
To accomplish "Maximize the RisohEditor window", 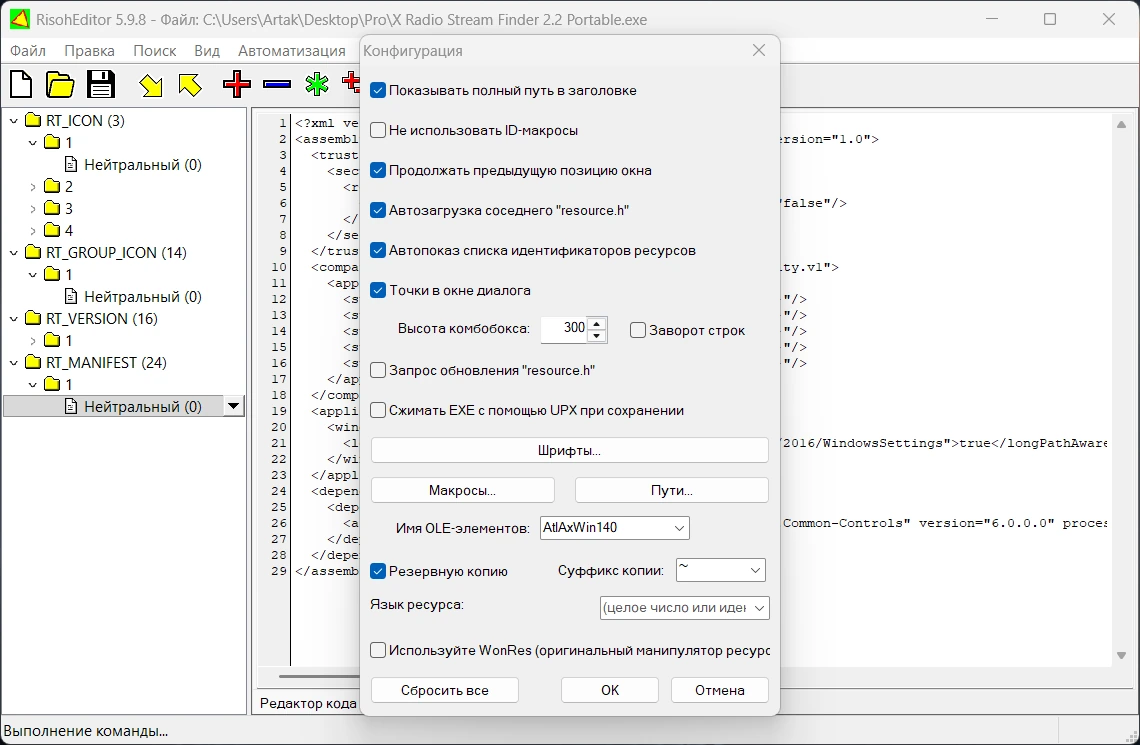I will click(x=1050, y=19).
